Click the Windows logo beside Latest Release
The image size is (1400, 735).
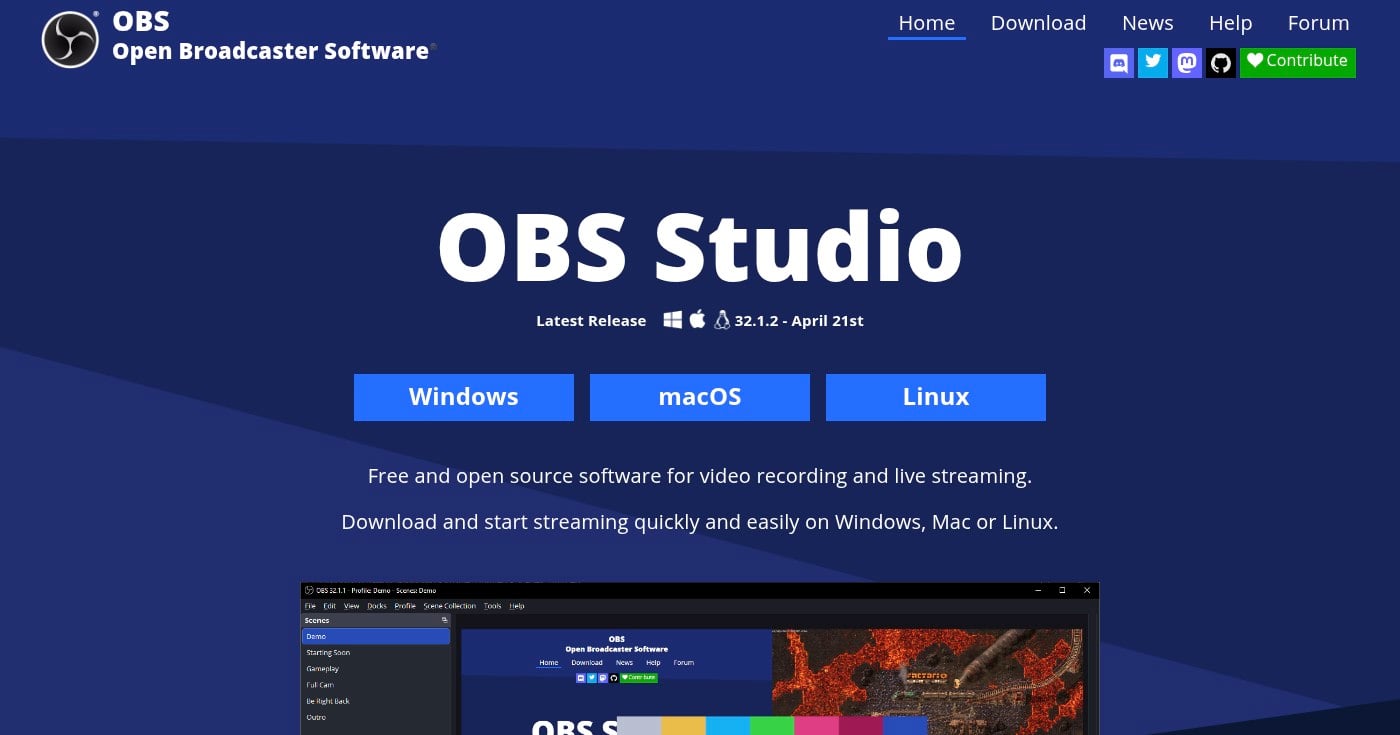click(673, 319)
